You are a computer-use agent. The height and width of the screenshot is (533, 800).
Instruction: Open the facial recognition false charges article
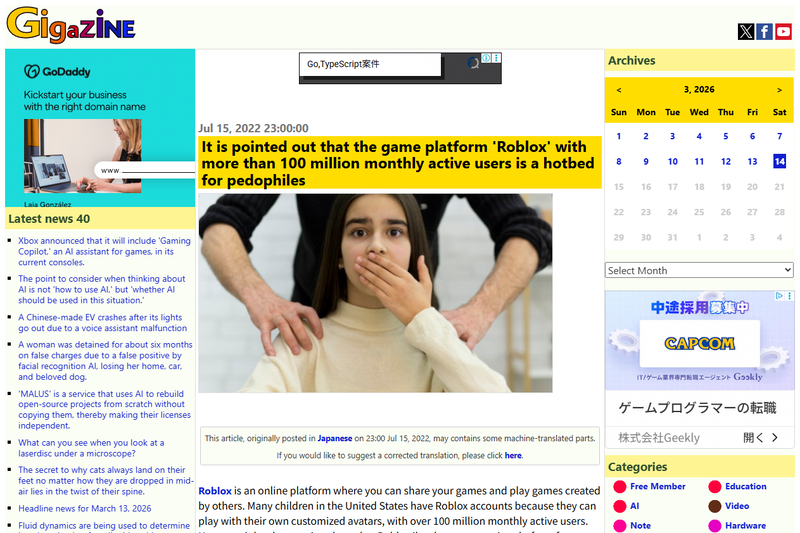point(105,361)
